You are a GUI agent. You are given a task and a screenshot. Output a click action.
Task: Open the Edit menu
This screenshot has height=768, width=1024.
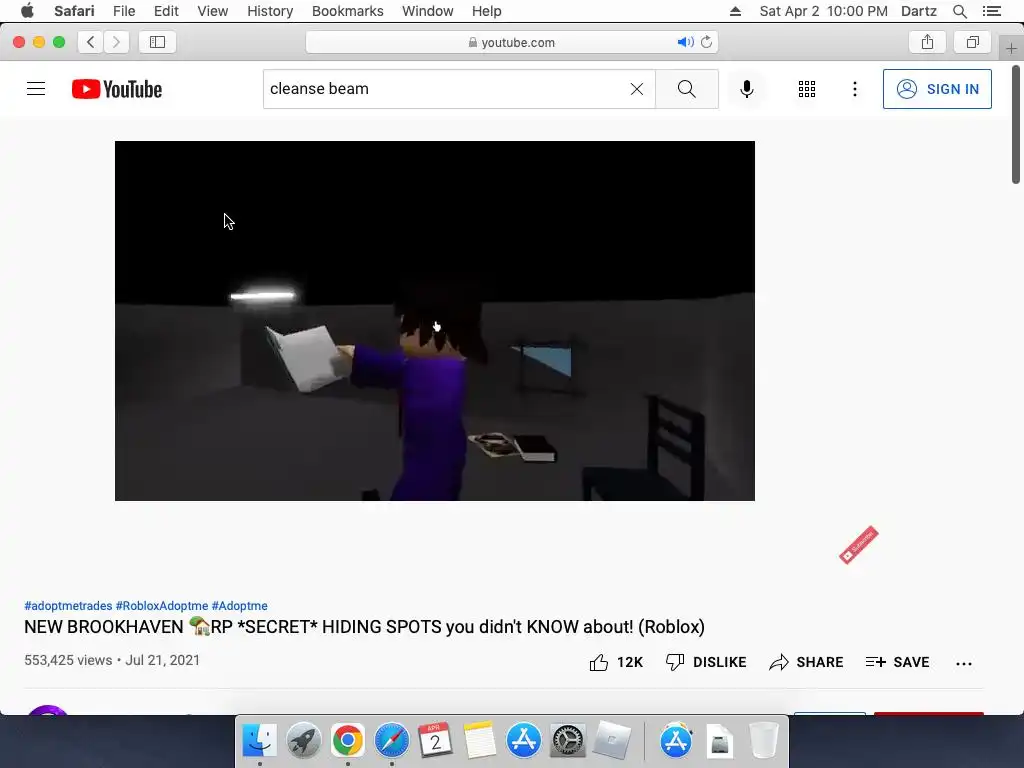pos(166,11)
